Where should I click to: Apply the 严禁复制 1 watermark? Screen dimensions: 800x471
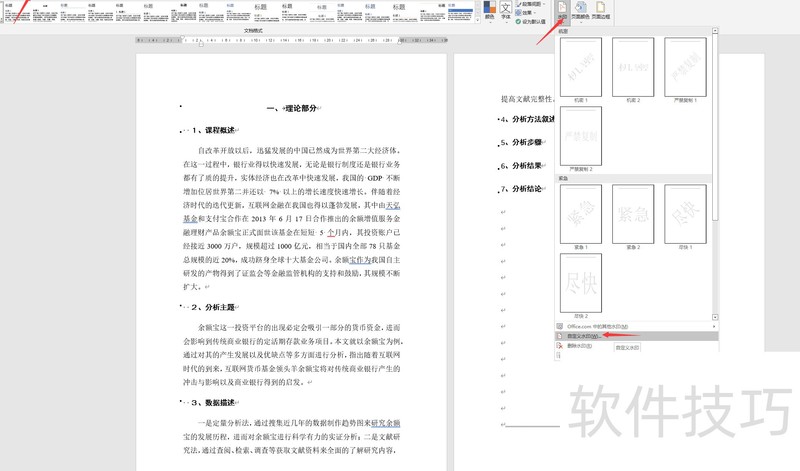coord(685,68)
